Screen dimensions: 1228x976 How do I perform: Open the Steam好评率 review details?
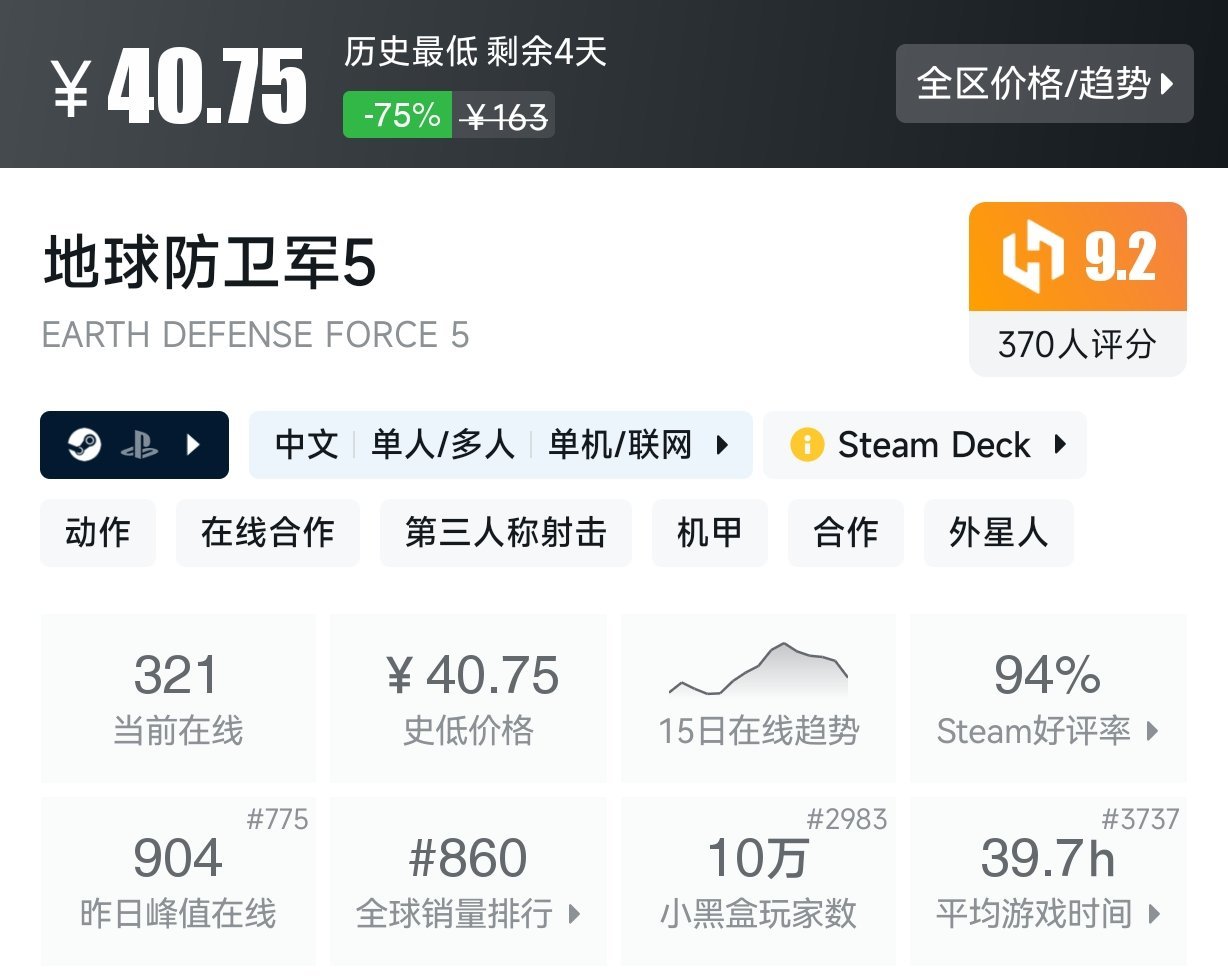[1048, 730]
